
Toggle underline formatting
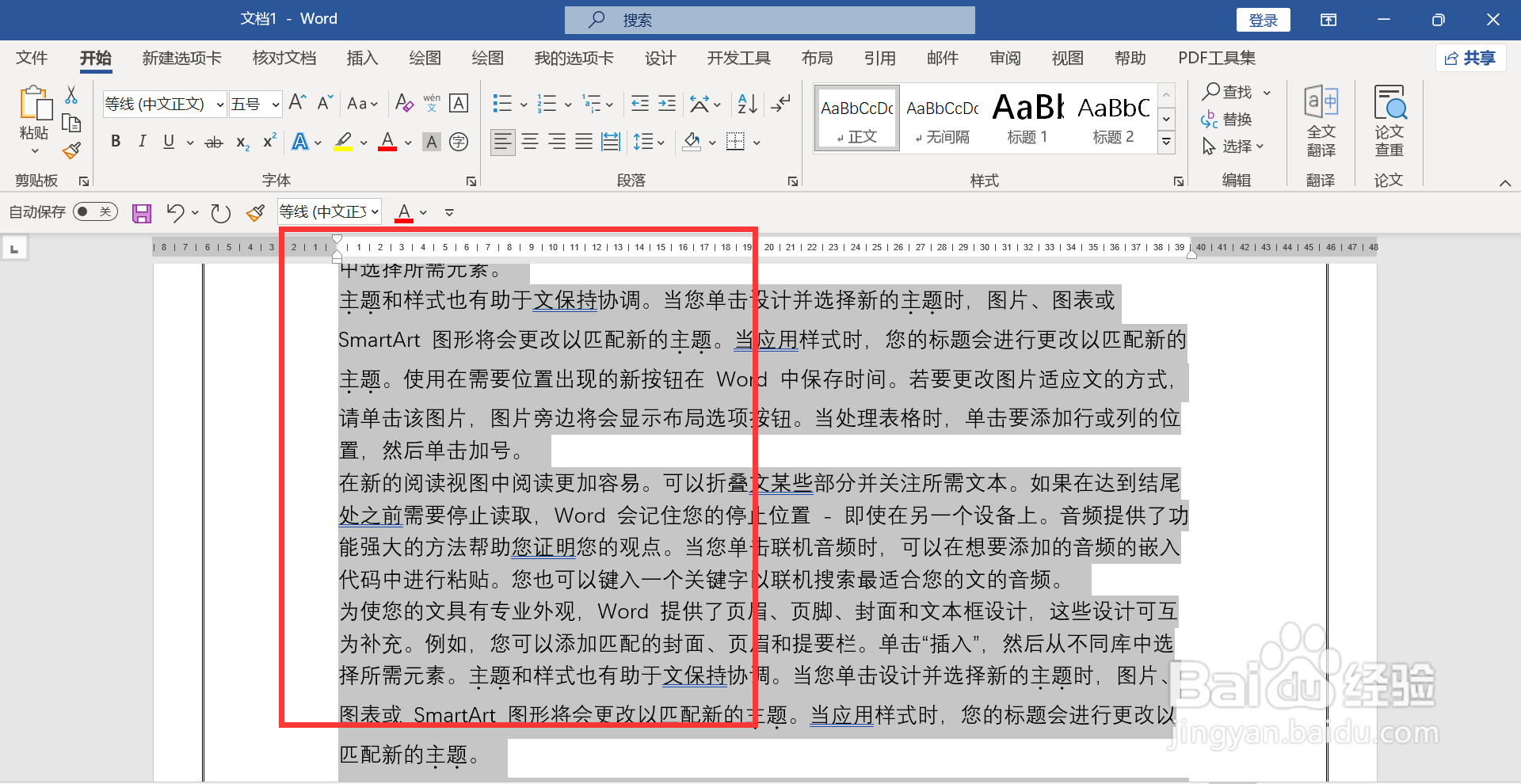click(169, 142)
